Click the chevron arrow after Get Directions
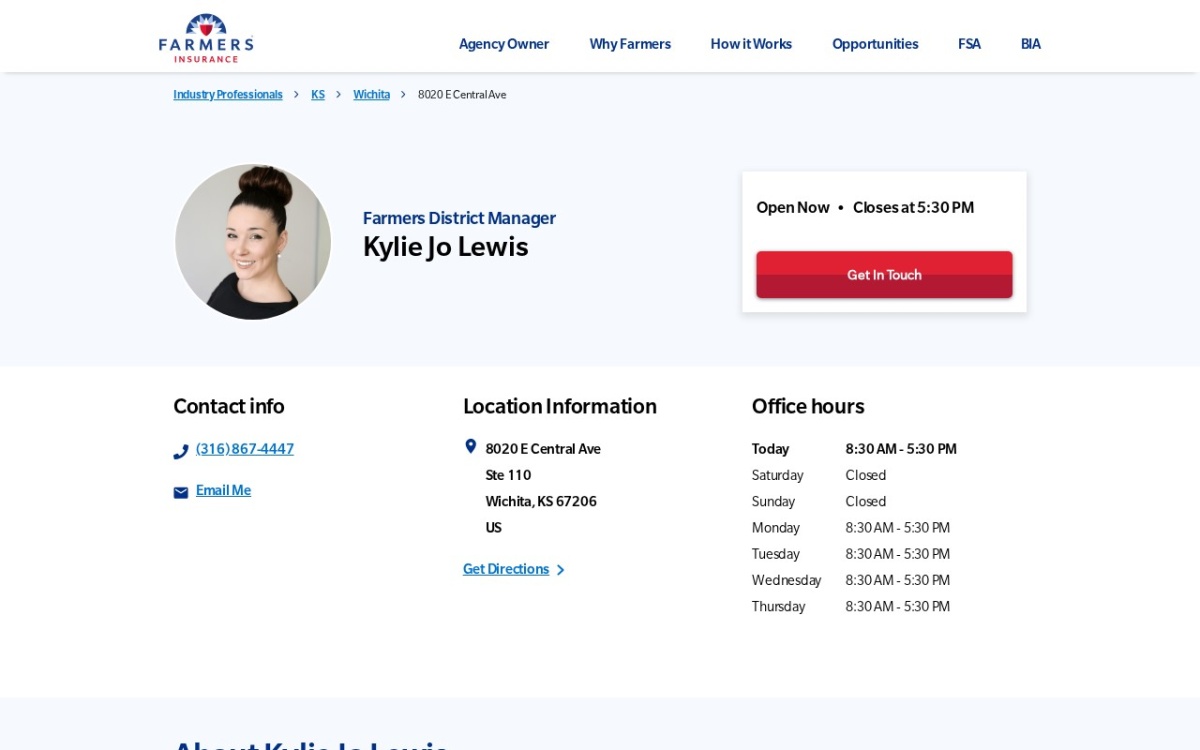Viewport: 1200px width, 750px height. (560, 570)
